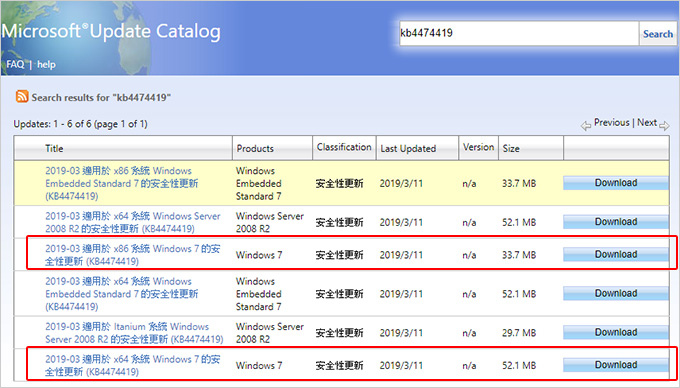Click n/a version in x86 Embedded Standard 7 row

pyautogui.click(x=469, y=184)
